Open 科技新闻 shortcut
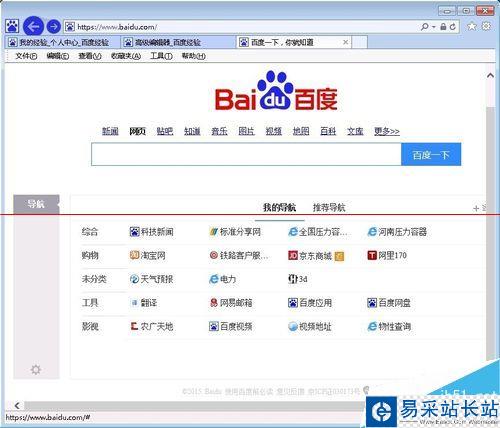Screen dimensions: 500x428 pyautogui.click(x=152, y=232)
